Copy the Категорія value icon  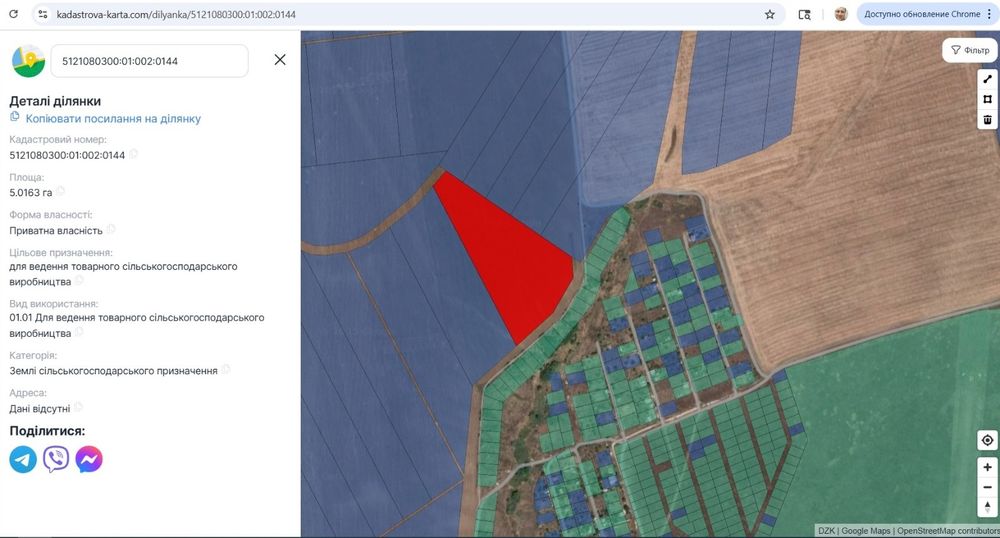click(226, 369)
